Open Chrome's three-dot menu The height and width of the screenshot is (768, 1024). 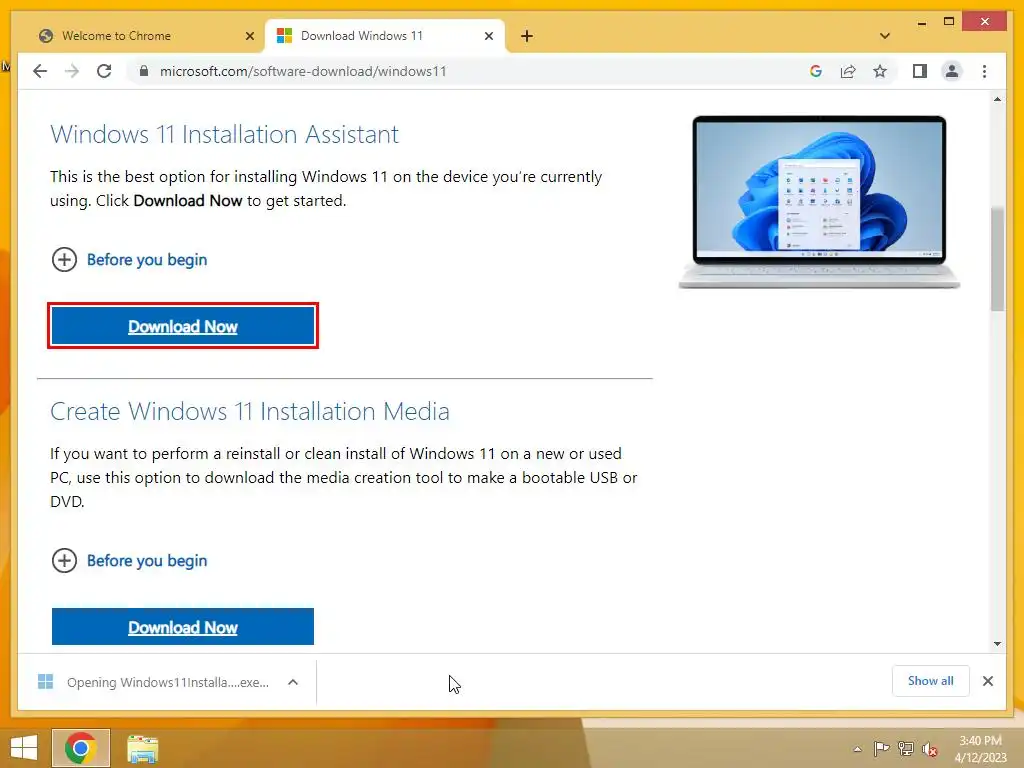[984, 71]
